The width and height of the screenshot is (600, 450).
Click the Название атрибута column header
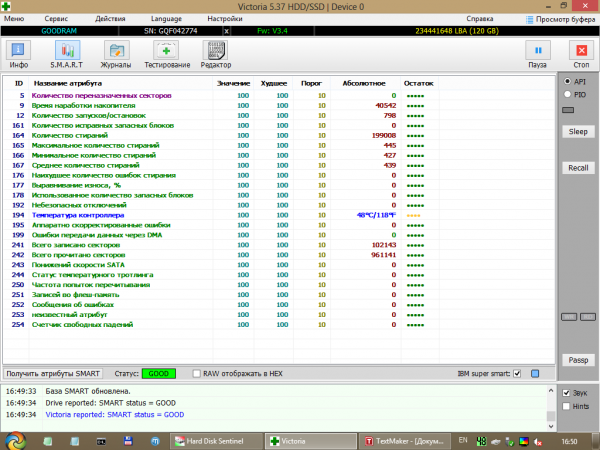65,82
